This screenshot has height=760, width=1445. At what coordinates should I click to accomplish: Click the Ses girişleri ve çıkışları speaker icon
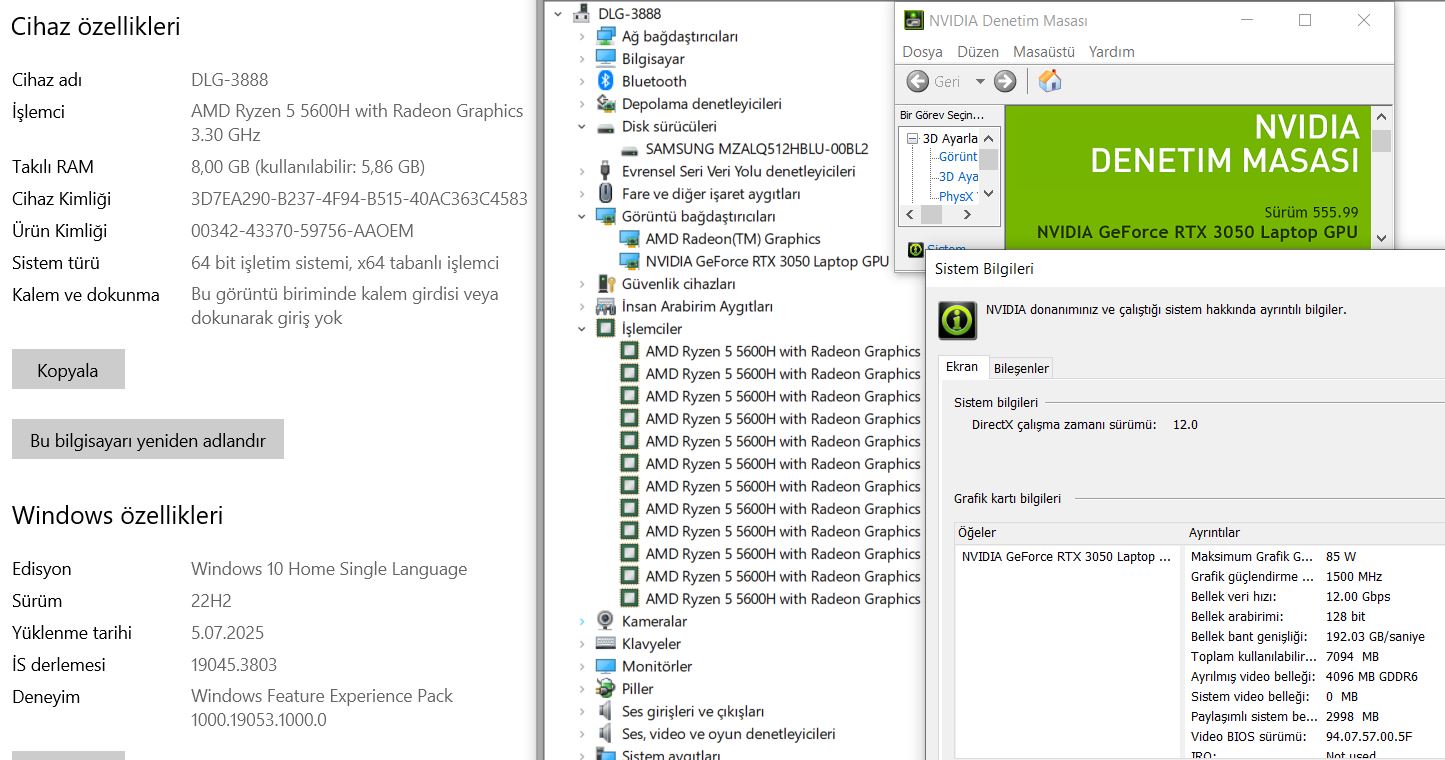click(605, 711)
